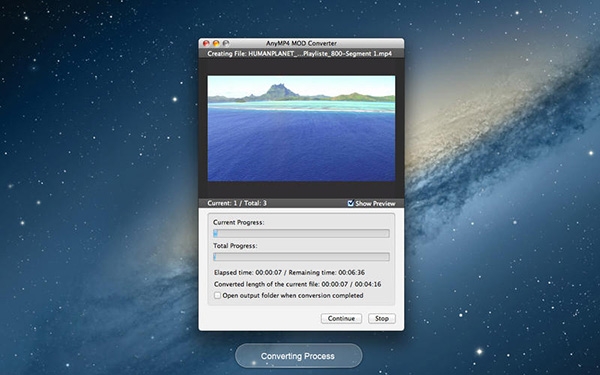Click the Converting Process caption pill

(x=298, y=356)
